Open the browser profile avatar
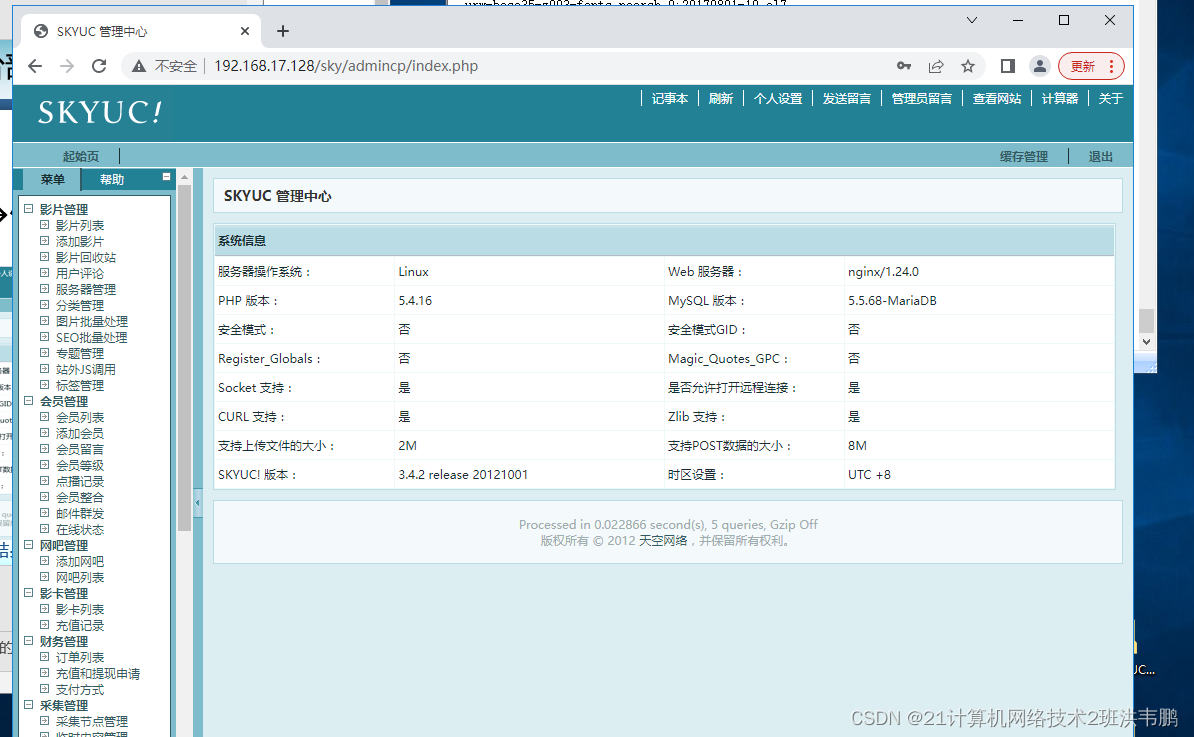 coord(1039,66)
